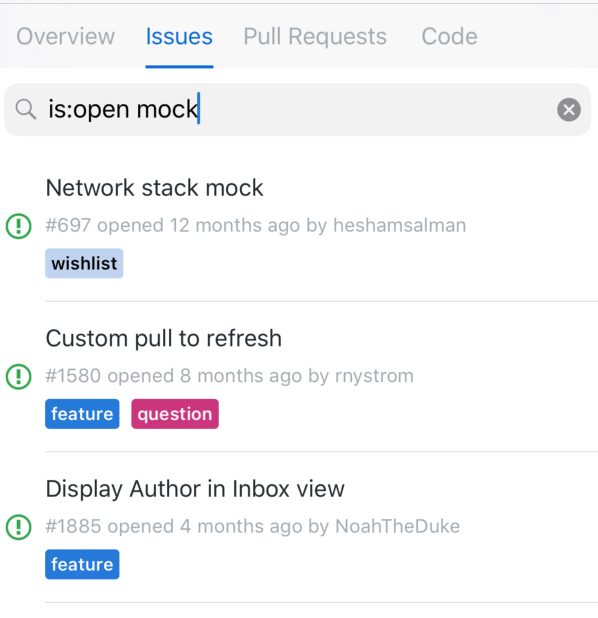The width and height of the screenshot is (598, 618).
Task: Clear the search field with X icon
Action: tap(568, 110)
